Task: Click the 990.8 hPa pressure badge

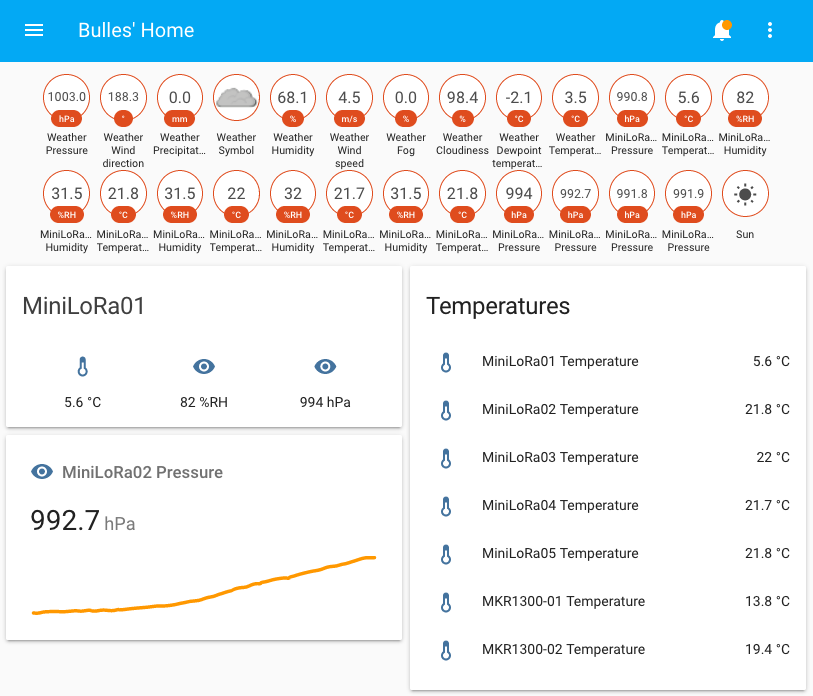Action: click(632, 100)
